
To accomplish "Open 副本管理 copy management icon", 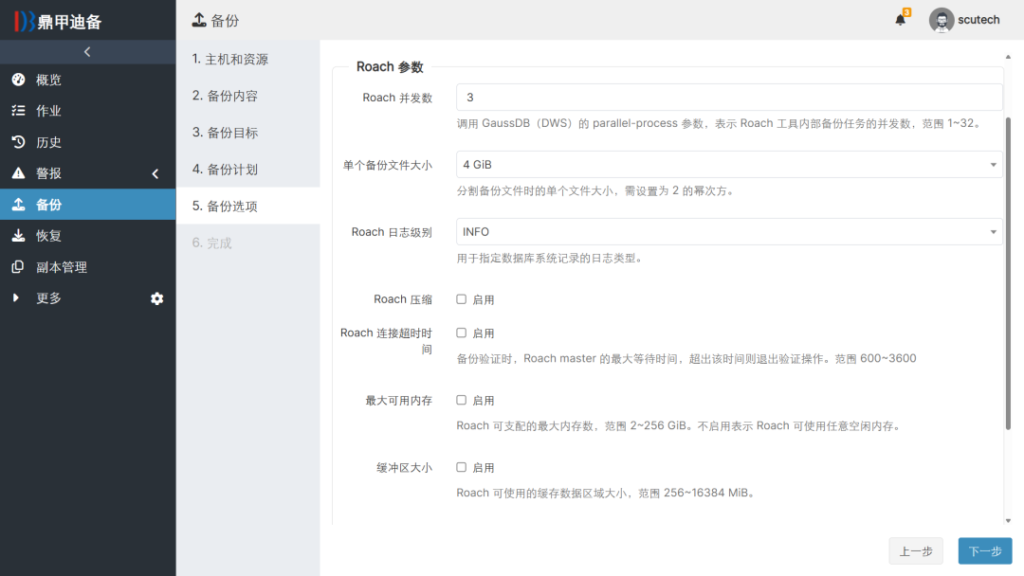I will pos(18,267).
